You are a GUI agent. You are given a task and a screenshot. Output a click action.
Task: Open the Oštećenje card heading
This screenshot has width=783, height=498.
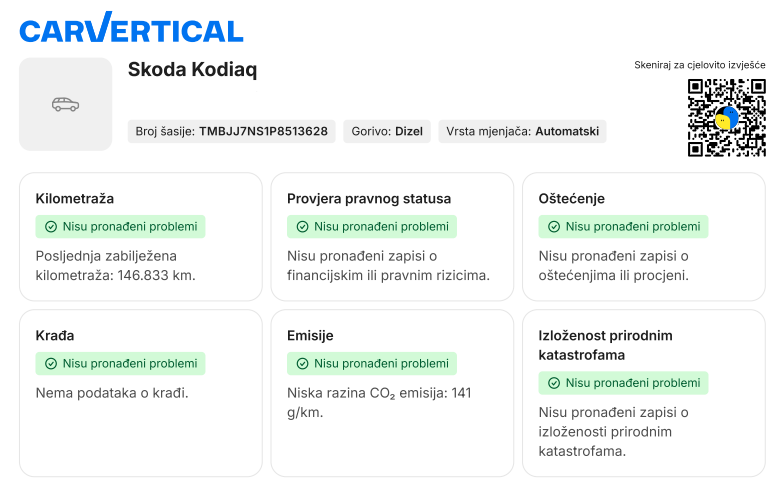571,198
